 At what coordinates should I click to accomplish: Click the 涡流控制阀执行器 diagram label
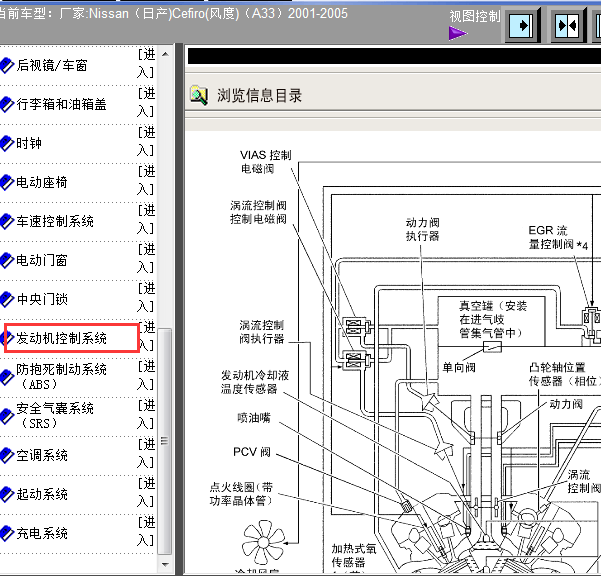pyautogui.click(x=261, y=332)
